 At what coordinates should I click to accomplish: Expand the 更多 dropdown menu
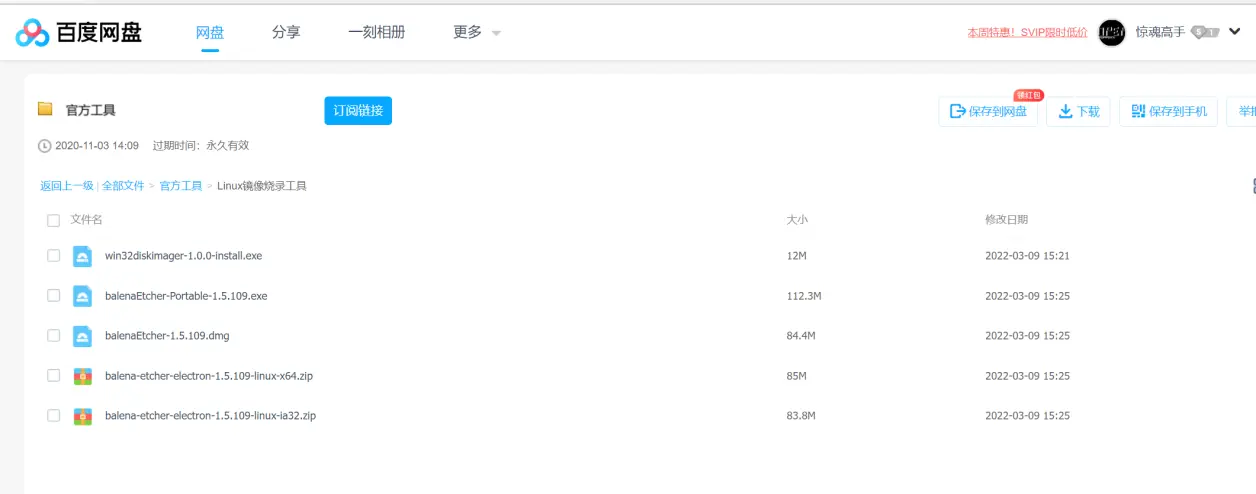(477, 32)
